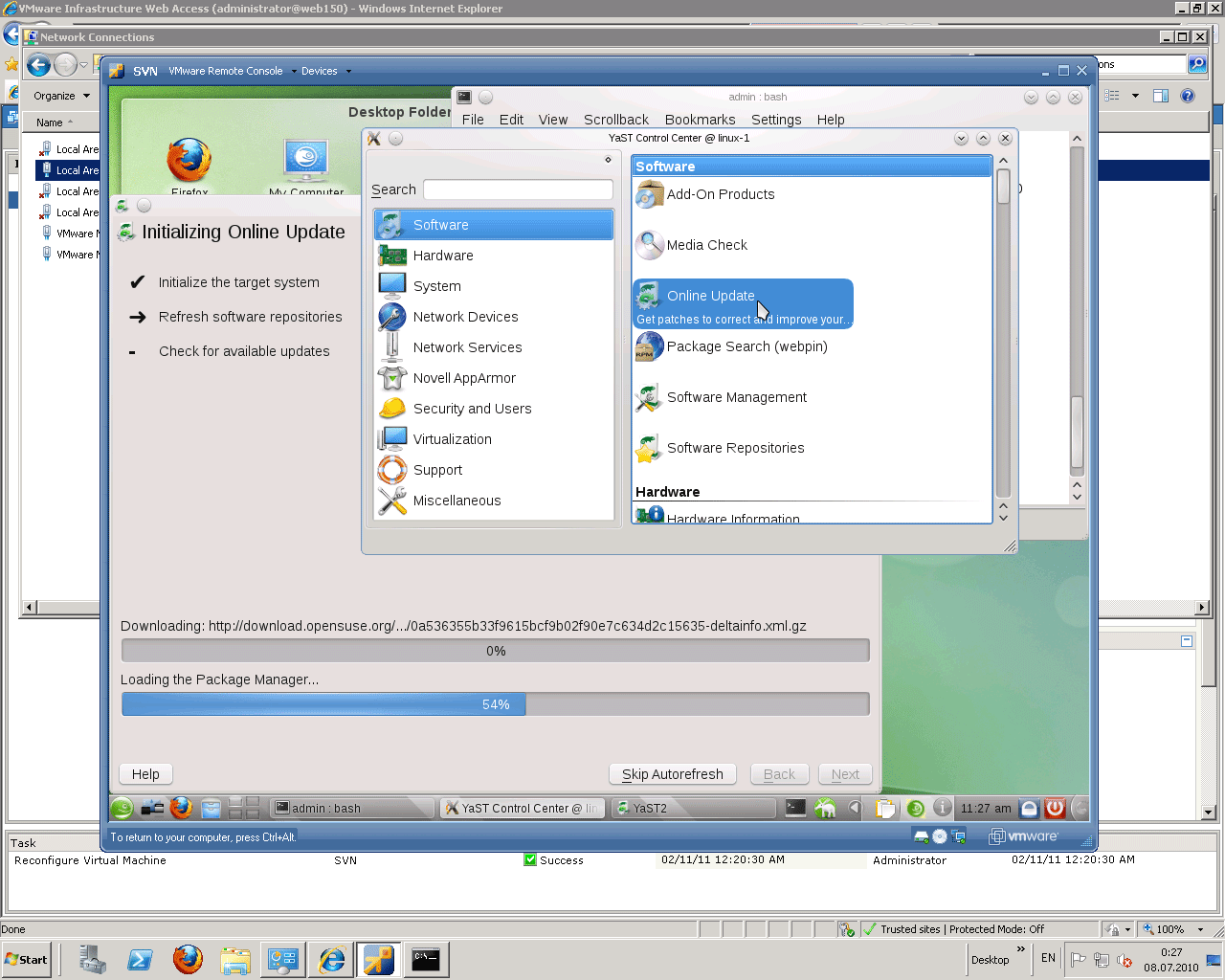Click the Downloading progress bar at 0%
Viewport: 1225px width, 980px height.
pos(496,651)
